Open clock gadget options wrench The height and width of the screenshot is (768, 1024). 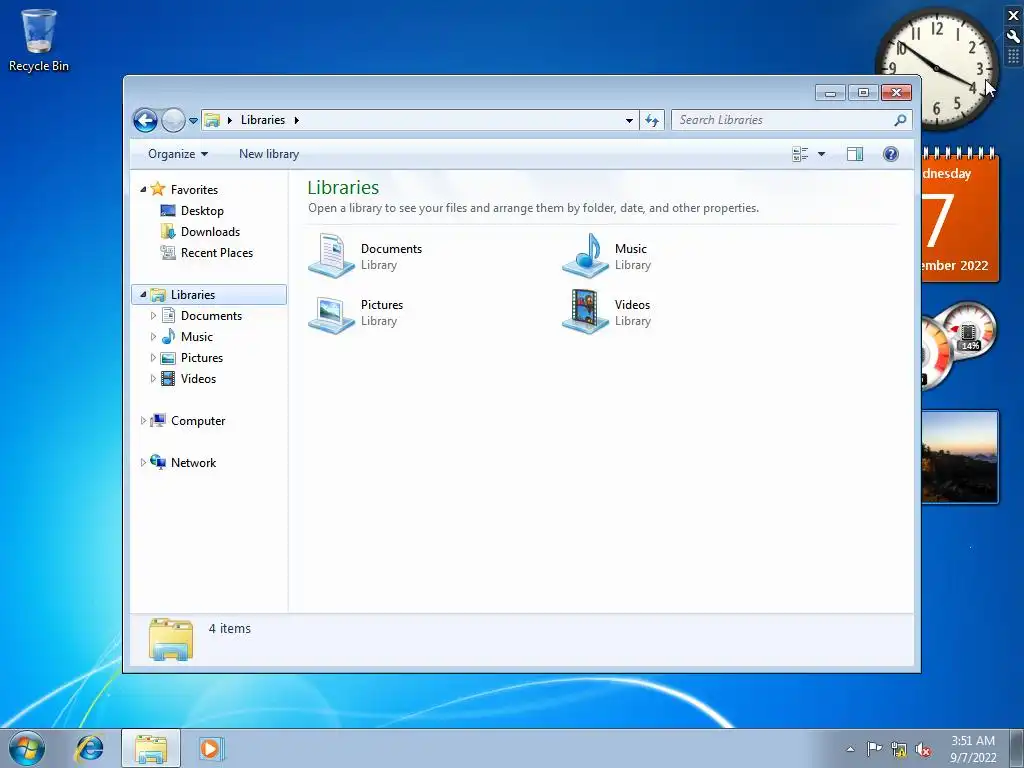1014,37
